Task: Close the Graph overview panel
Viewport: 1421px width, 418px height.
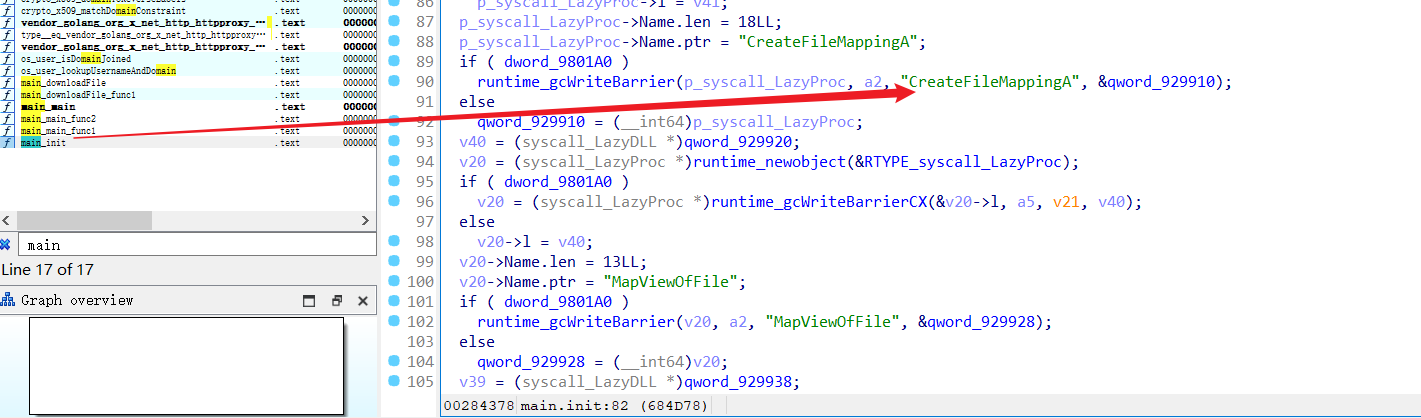Action: (x=362, y=300)
